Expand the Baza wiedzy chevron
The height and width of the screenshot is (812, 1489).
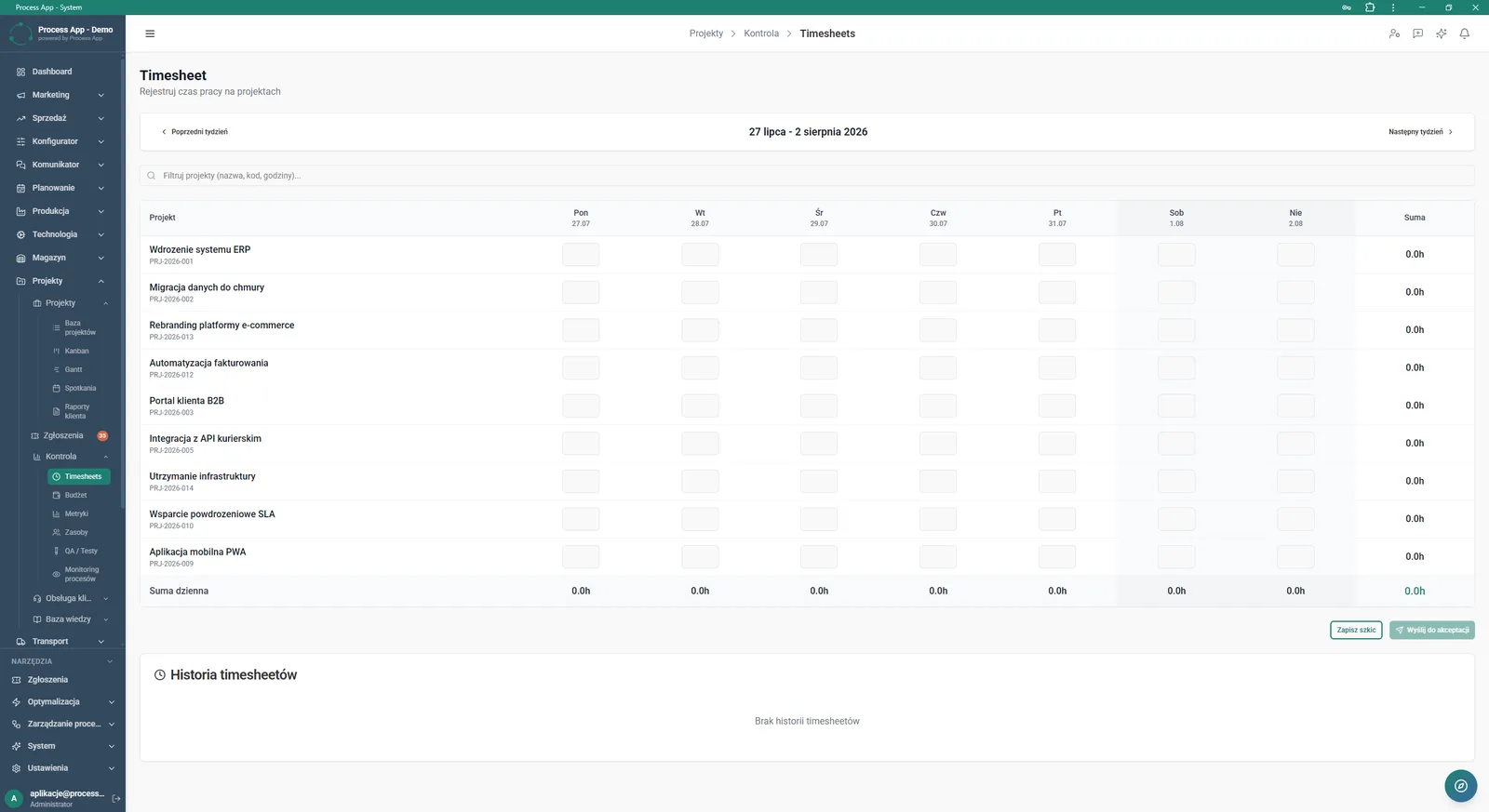[105, 619]
